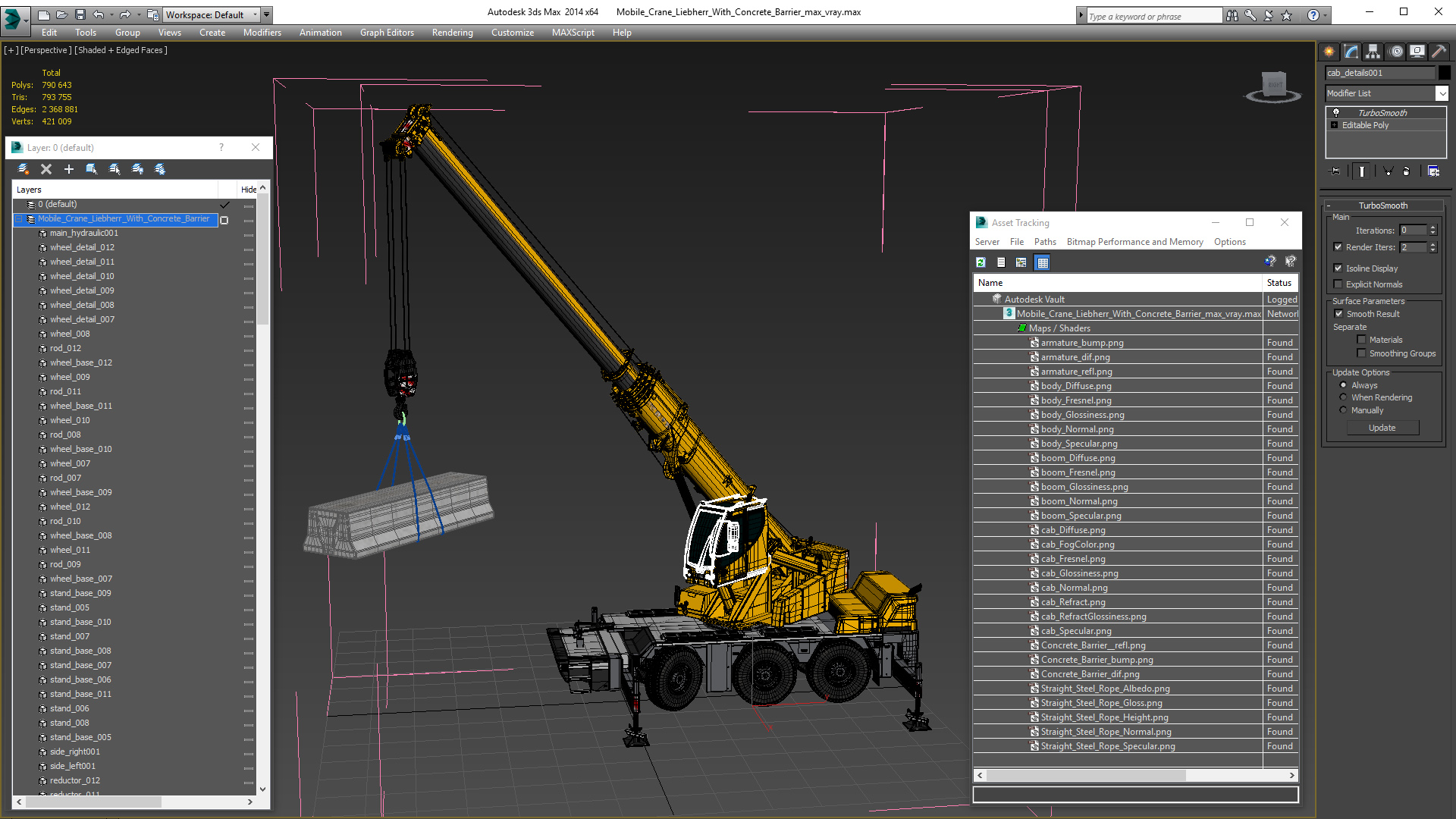
Task: Click Freeze All Layers icon
Action: pyautogui.click(x=160, y=169)
